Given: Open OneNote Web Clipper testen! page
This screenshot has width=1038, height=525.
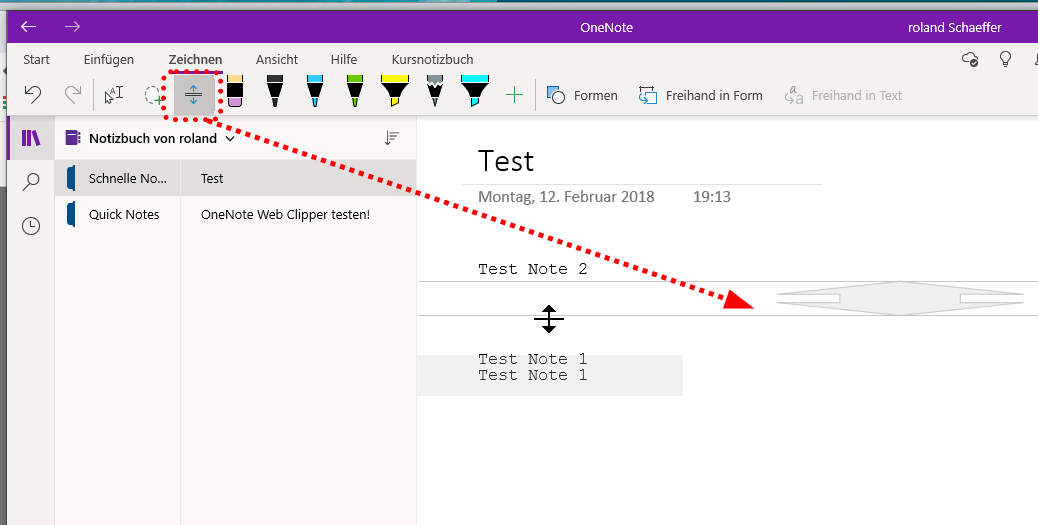Looking at the screenshot, I should pyautogui.click(x=299, y=215).
